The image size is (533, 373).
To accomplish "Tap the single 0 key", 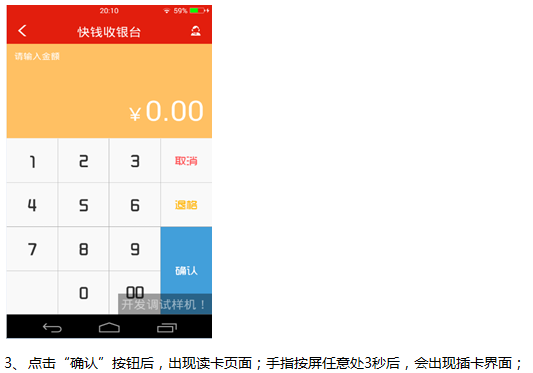I will point(84,293).
